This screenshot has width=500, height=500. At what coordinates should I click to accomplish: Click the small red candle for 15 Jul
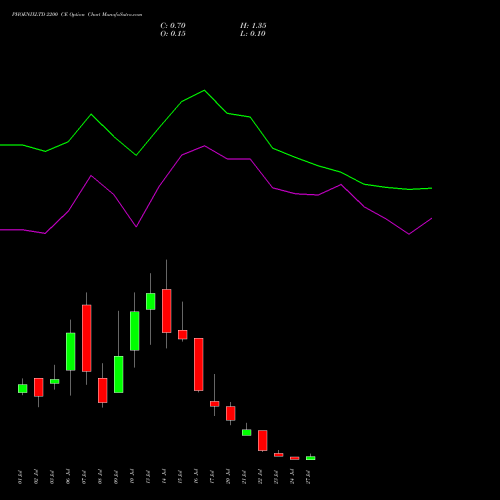183,335
